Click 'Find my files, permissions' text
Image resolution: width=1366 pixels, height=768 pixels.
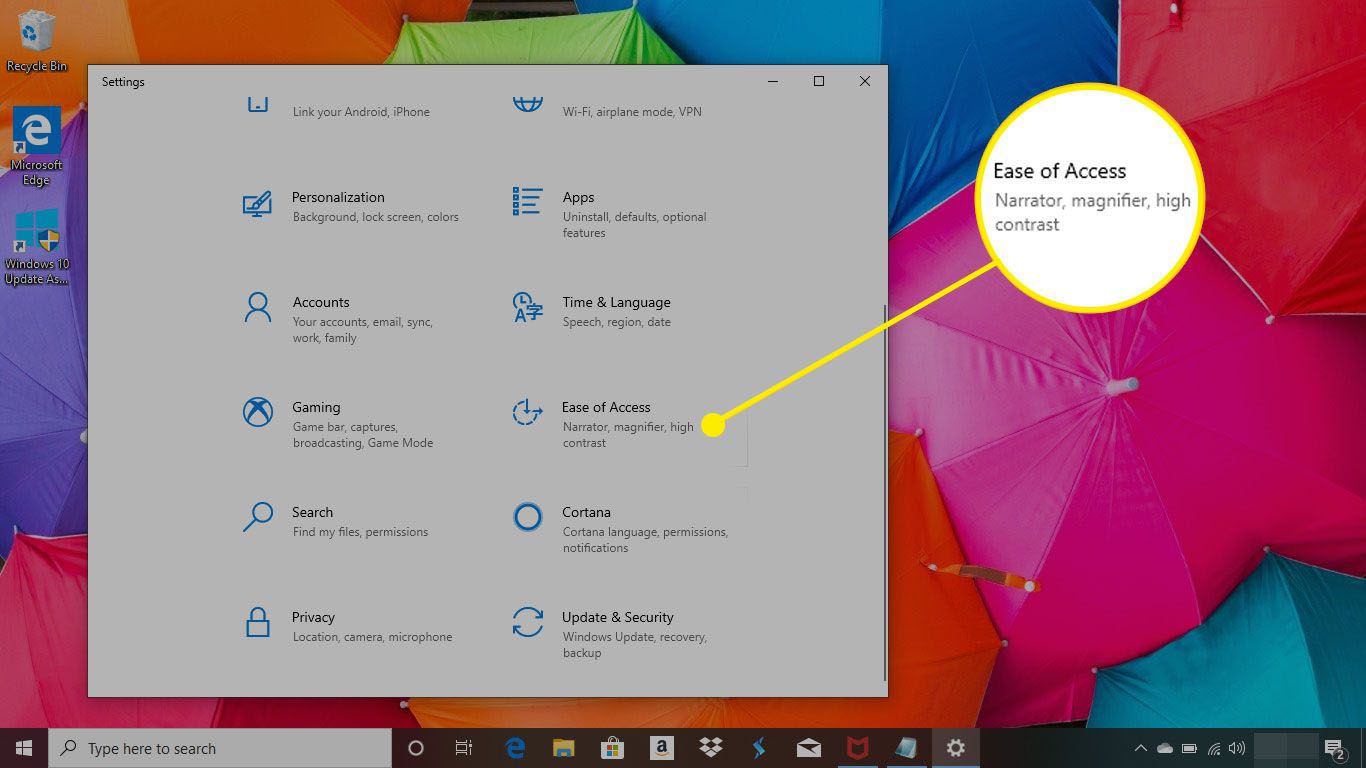360,532
